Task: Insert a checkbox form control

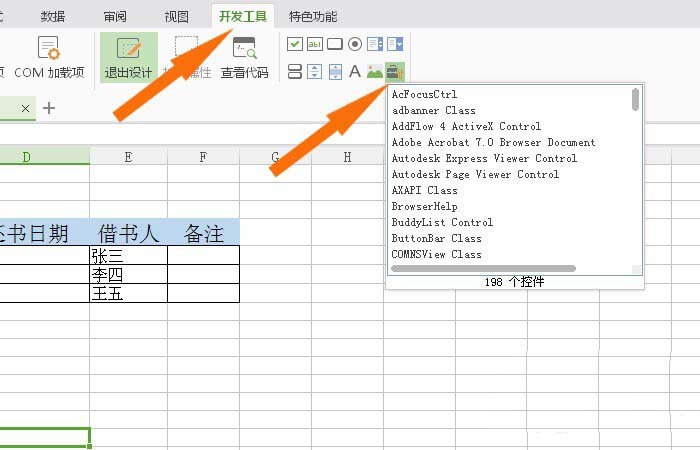Action: (295, 44)
